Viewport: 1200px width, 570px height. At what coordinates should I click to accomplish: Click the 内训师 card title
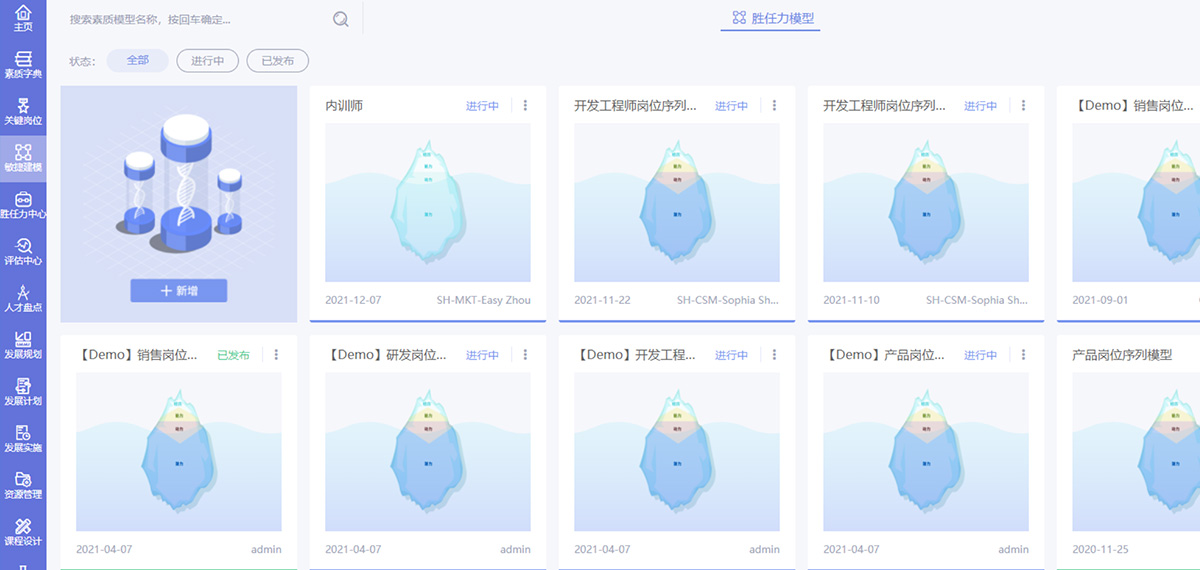click(345, 105)
